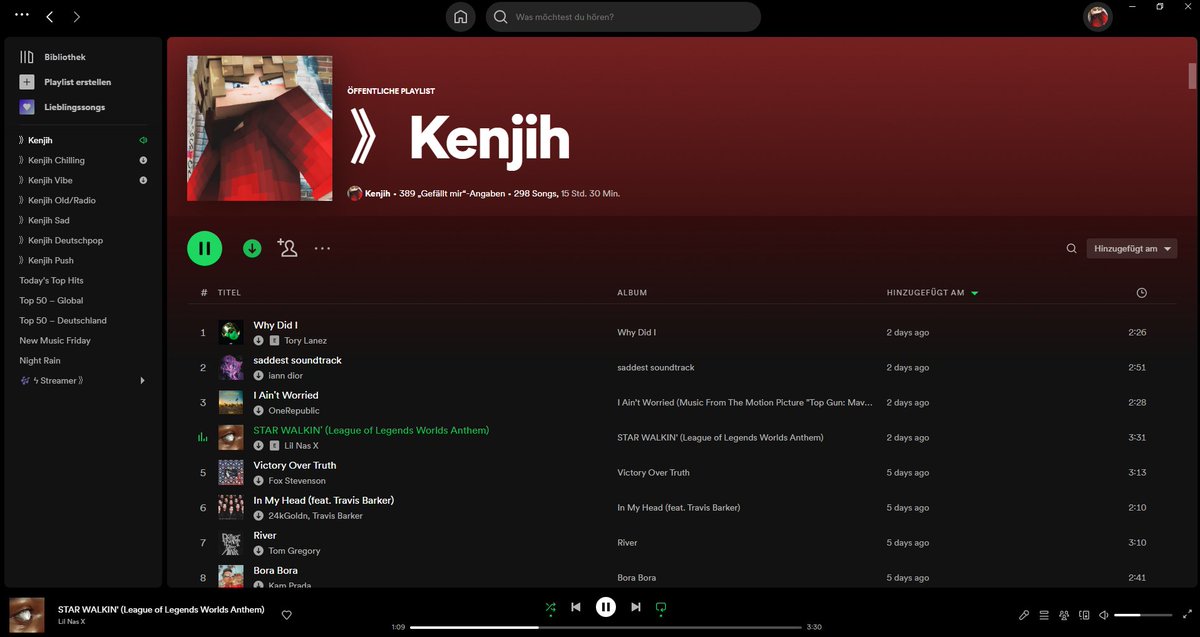Open artist Fox Stevenson link
1200x637 pixels.
click(x=297, y=481)
